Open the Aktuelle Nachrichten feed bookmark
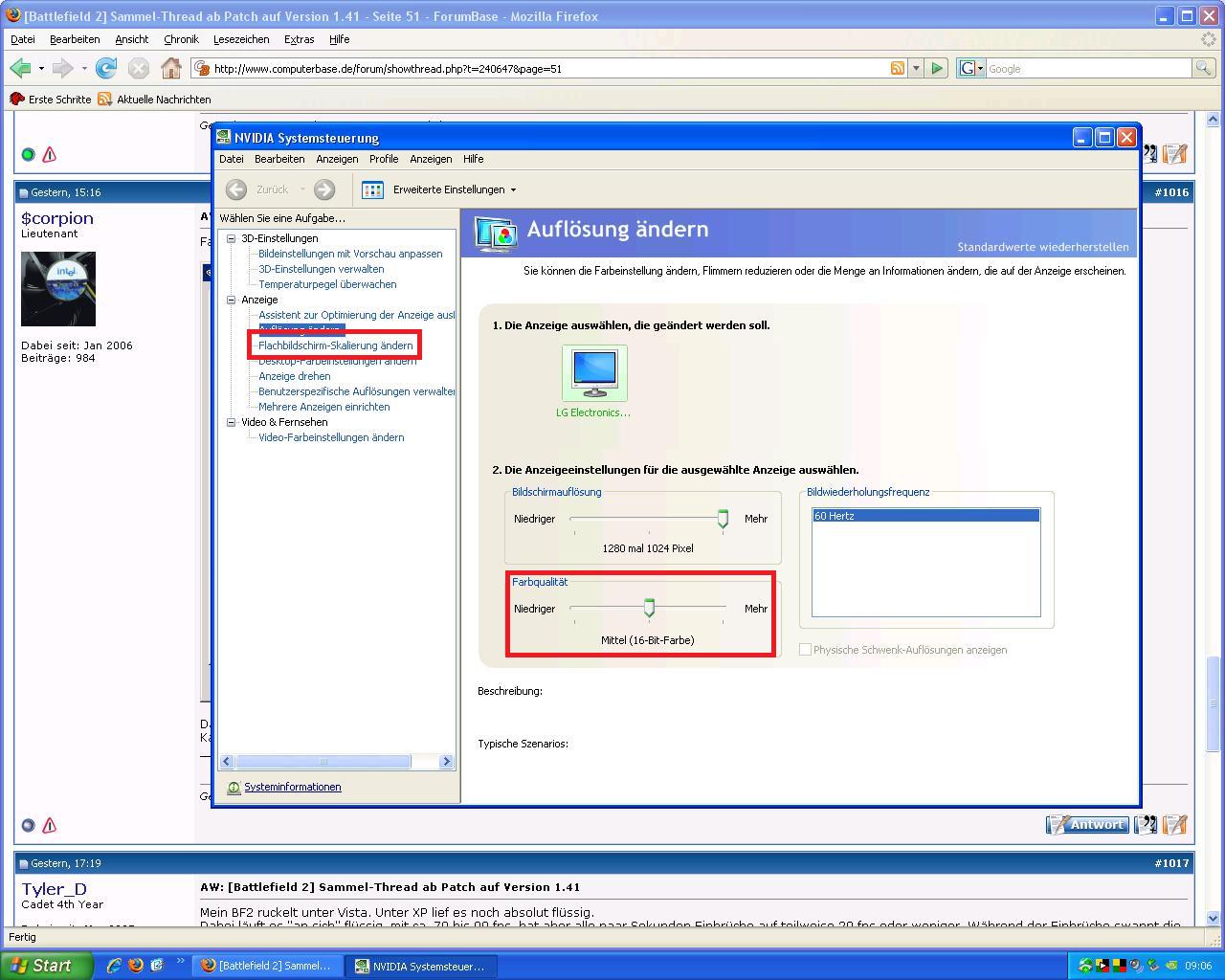The image size is (1225, 980). (x=154, y=100)
